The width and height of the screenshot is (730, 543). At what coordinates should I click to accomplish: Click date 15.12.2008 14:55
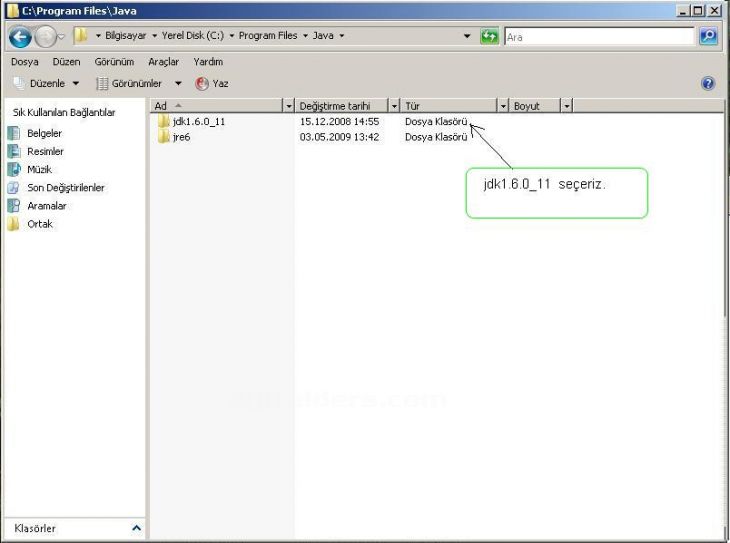tap(339, 122)
